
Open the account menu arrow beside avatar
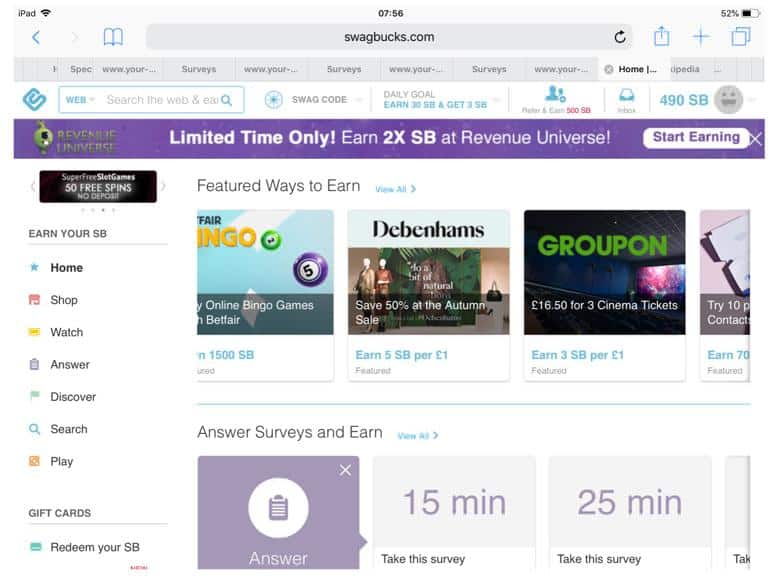point(752,100)
